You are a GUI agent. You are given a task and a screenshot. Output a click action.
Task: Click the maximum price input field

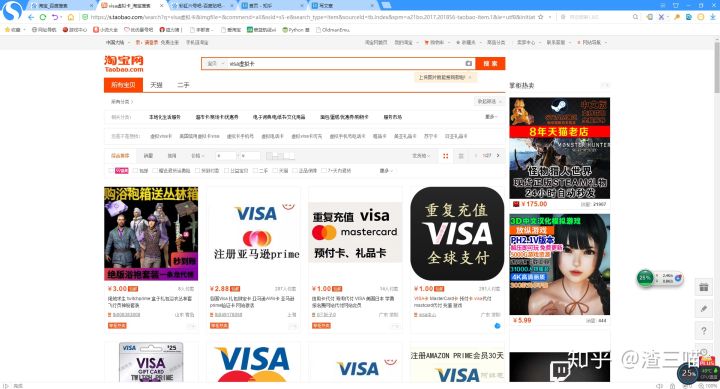point(250,156)
